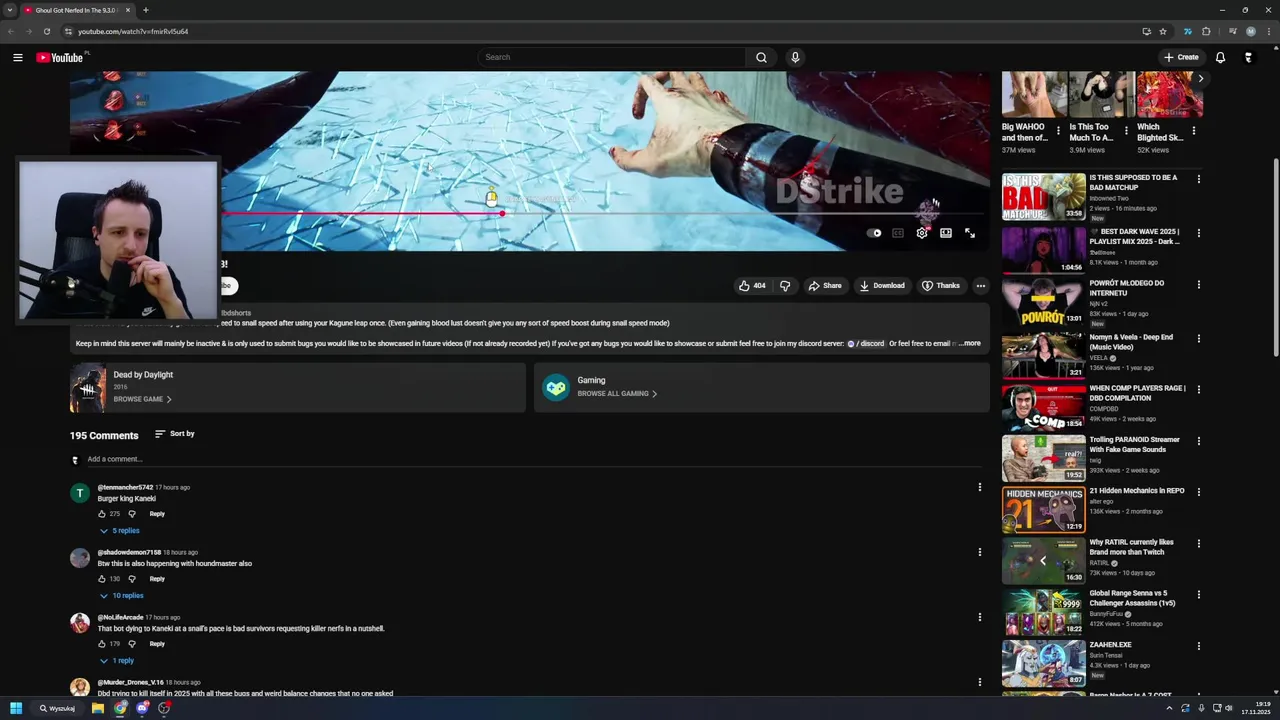The image size is (1280, 720).
Task: Open Chrome from the taskbar
Action: [x=120, y=708]
